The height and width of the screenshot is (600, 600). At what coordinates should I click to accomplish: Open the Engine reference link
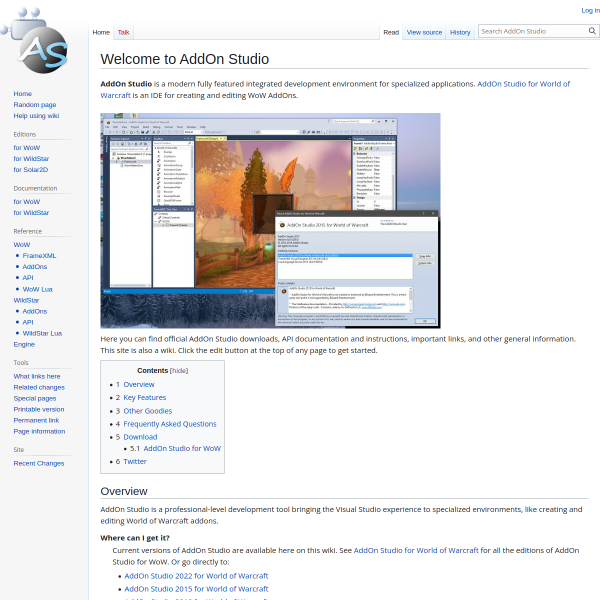(24, 345)
